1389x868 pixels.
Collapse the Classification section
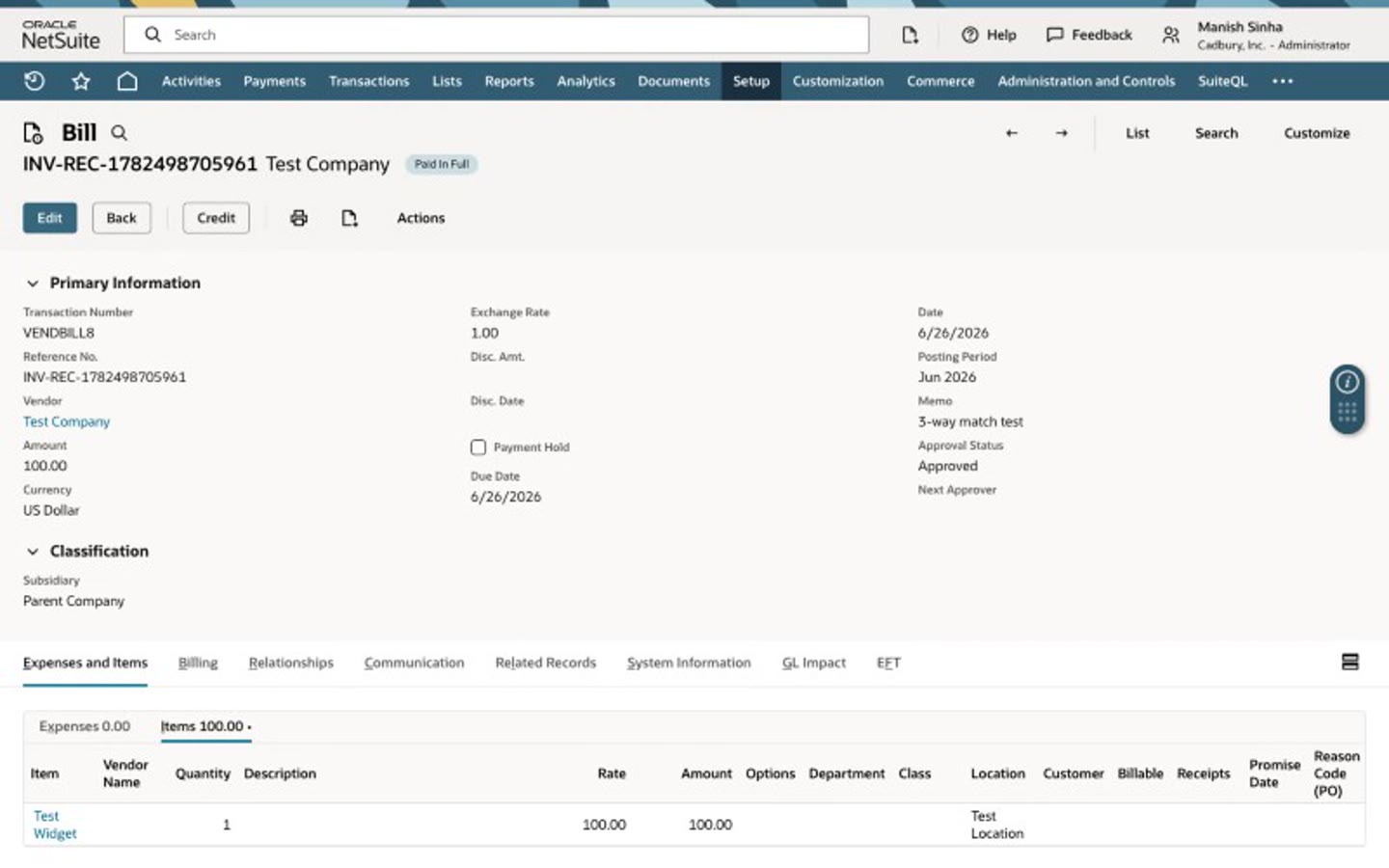(32, 552)
